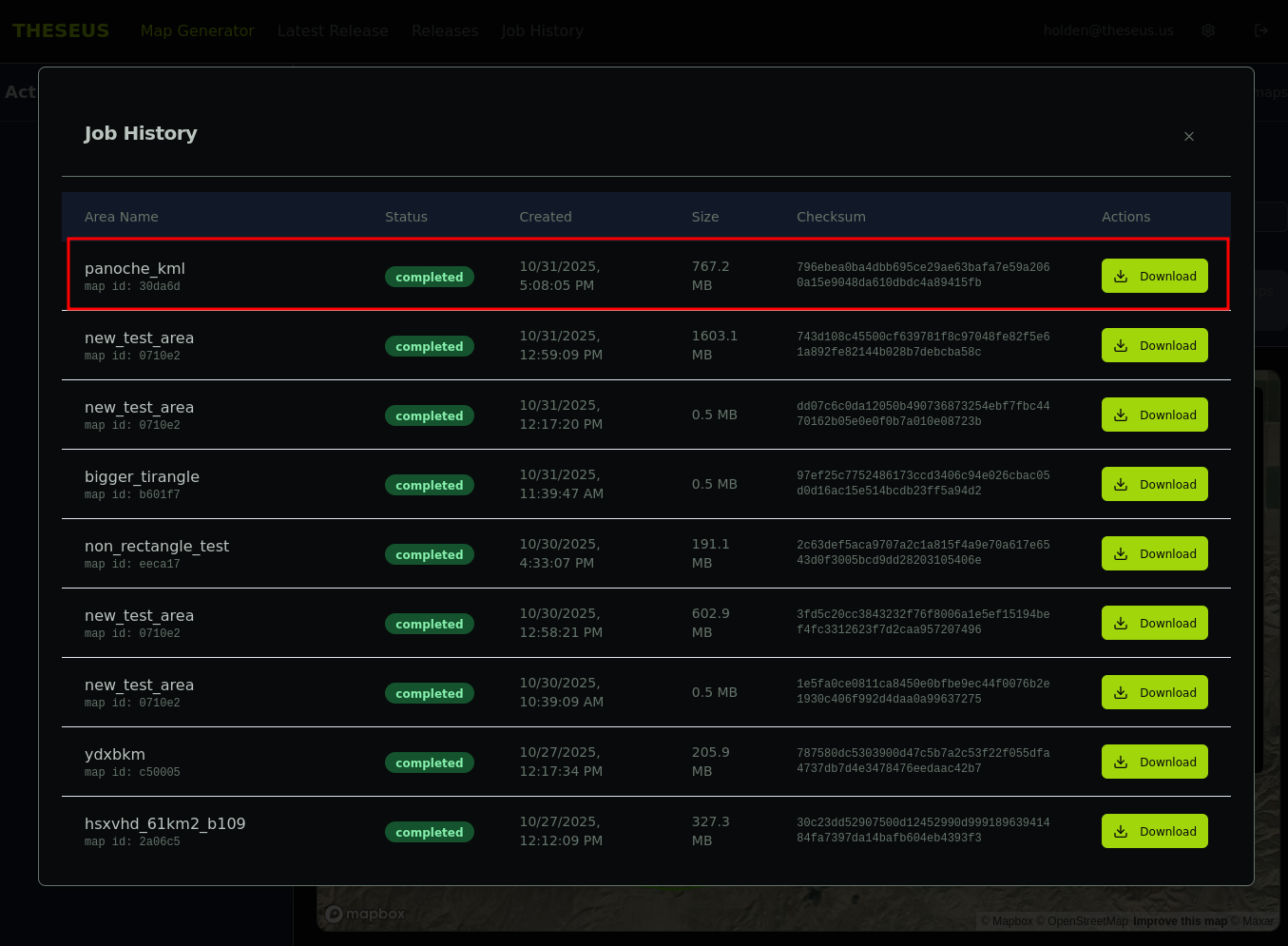Select the panoche_kml row checksum text
This screenshot has height=946, width=1288.
(x=922, y=275)
